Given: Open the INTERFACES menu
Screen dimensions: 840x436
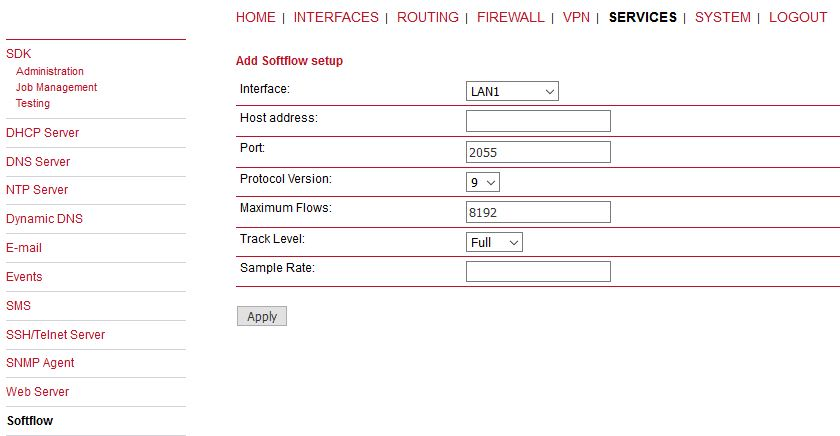Looking at the screenshot, I should (336, 17).
